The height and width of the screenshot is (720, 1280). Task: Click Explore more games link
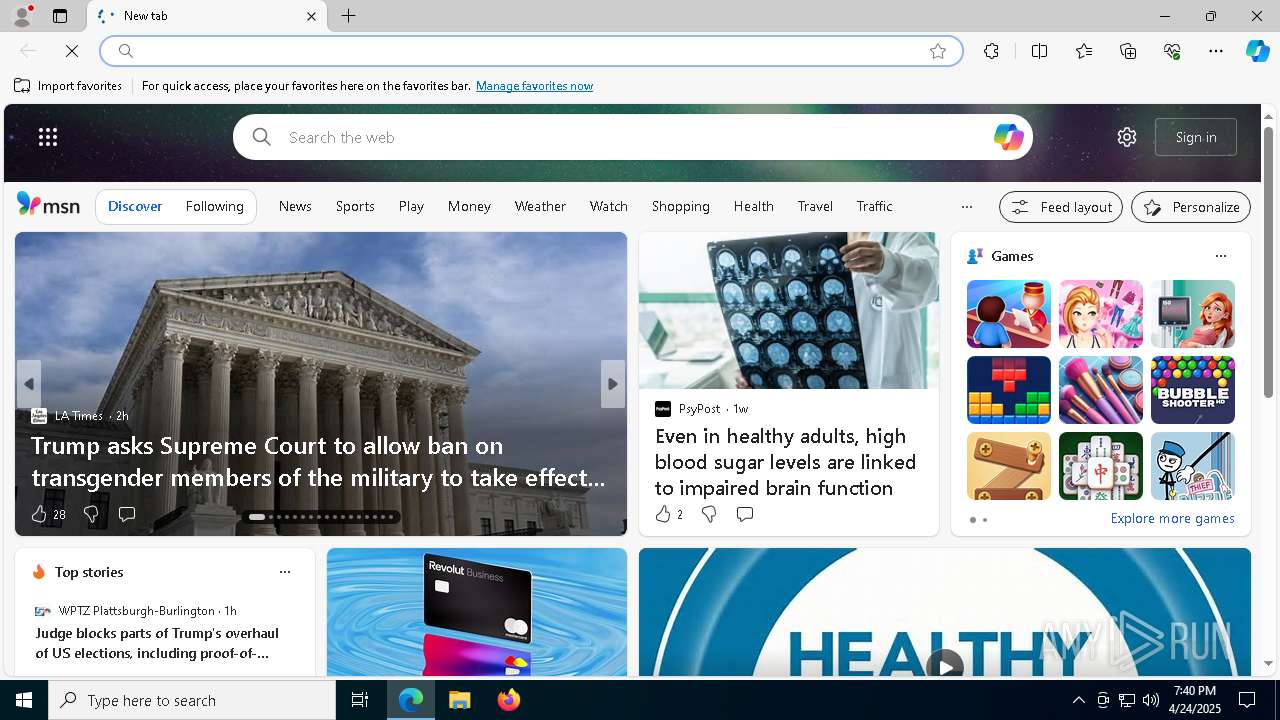[1172, 519]
